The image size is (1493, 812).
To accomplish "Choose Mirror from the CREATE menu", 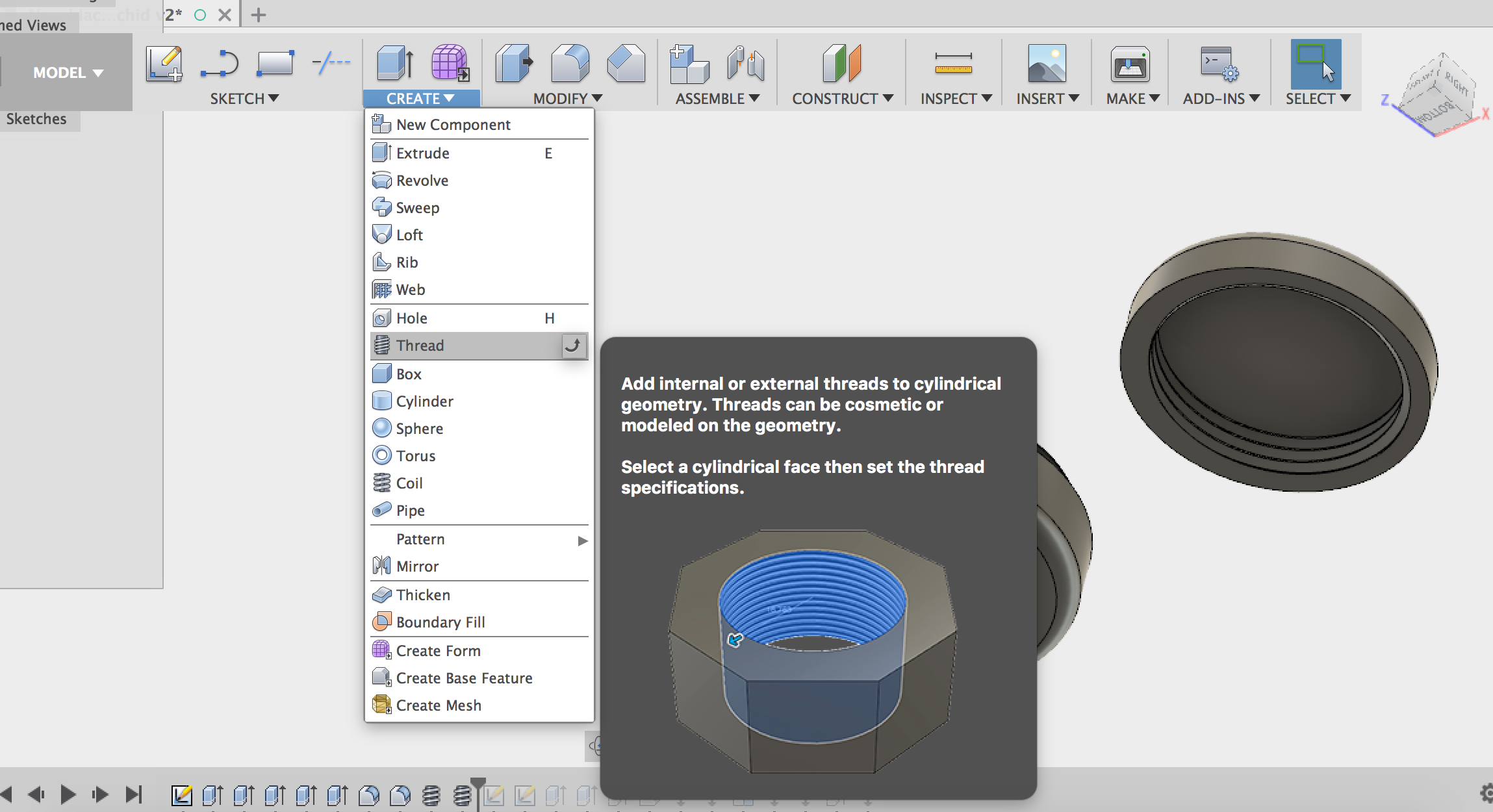I will pos(479,566).
